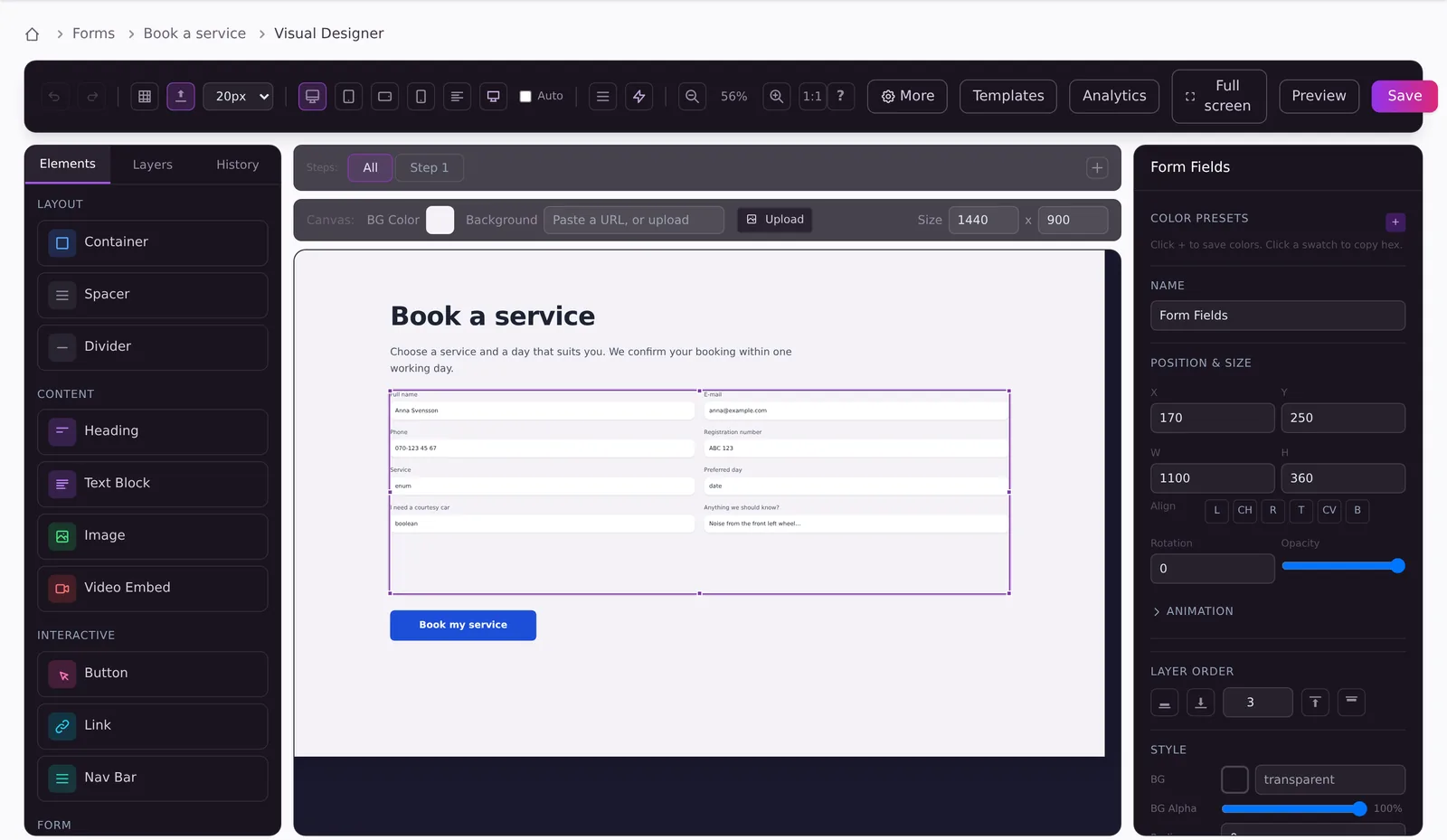Toggle the grid overlay icon
1447x840 pixels.
(145, 97)
